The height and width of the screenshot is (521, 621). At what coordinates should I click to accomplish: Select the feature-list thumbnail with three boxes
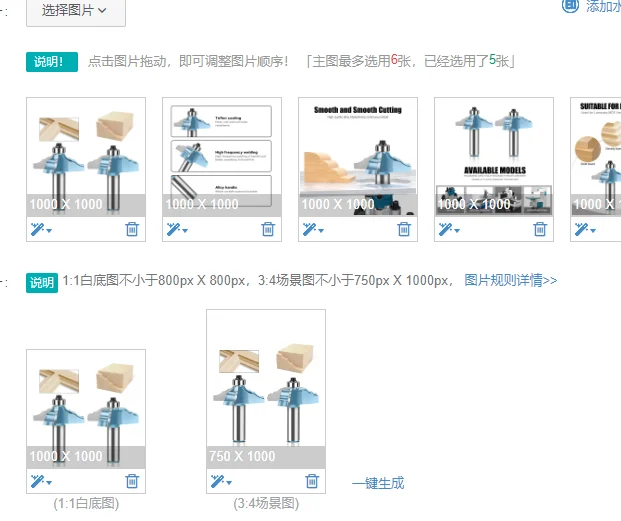point(222,157)
